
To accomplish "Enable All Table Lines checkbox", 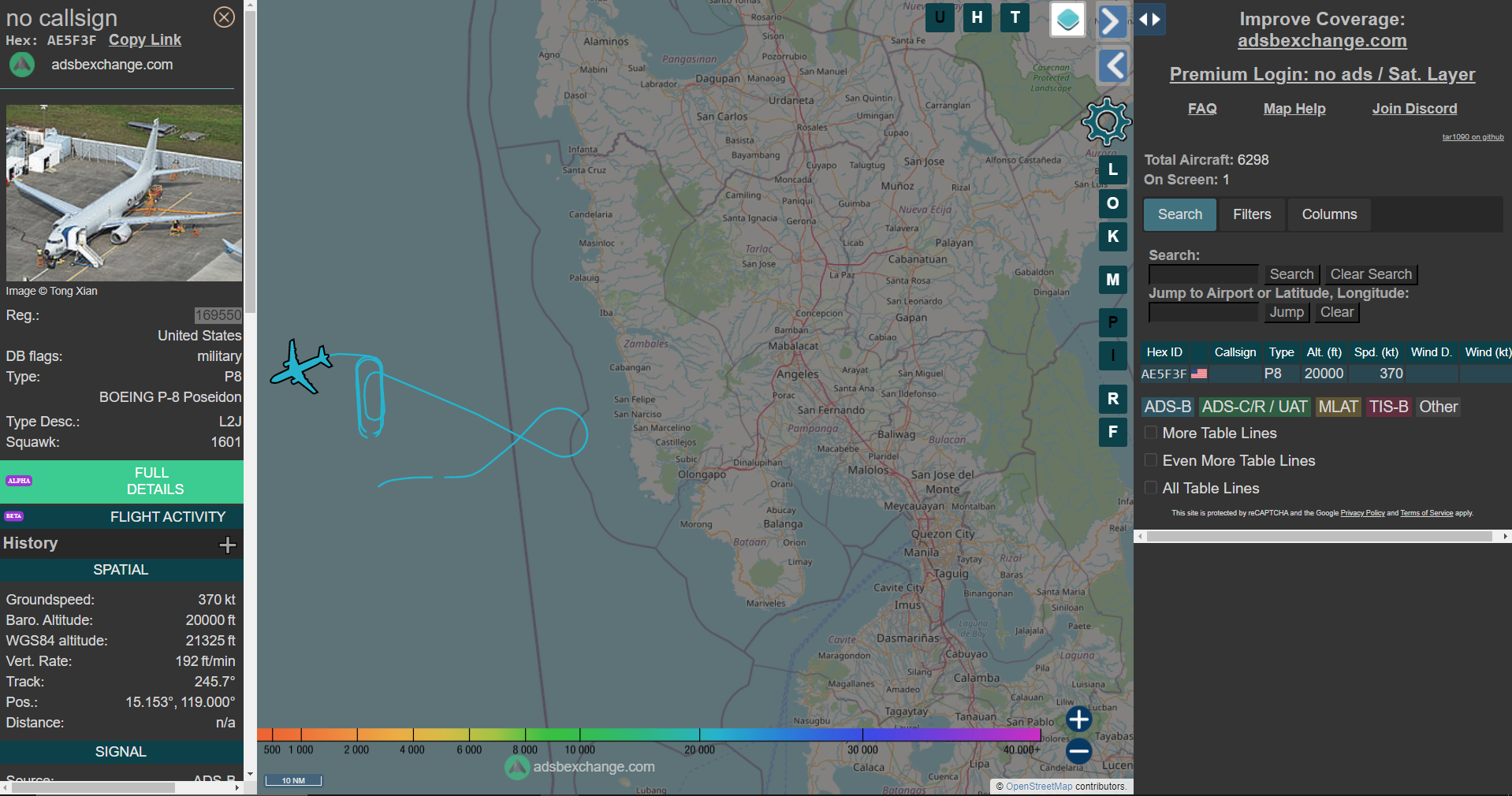I will pyautogui.click(x=1151, y=488).
